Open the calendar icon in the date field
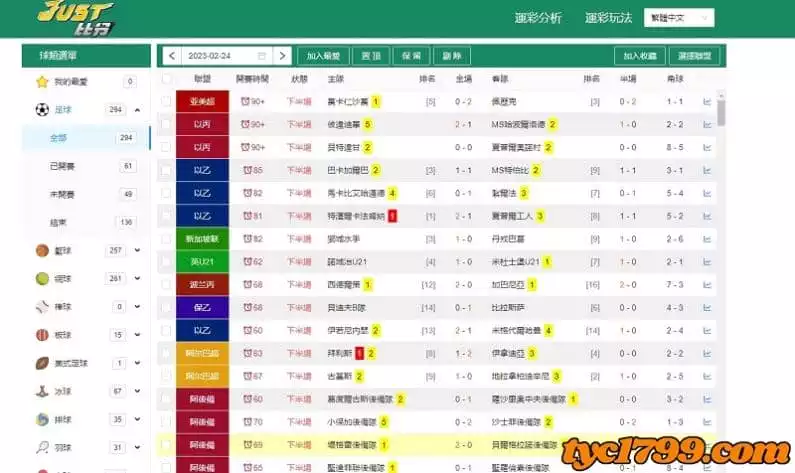Viewport: 795px width, 473px height. [x=262, y=56]
